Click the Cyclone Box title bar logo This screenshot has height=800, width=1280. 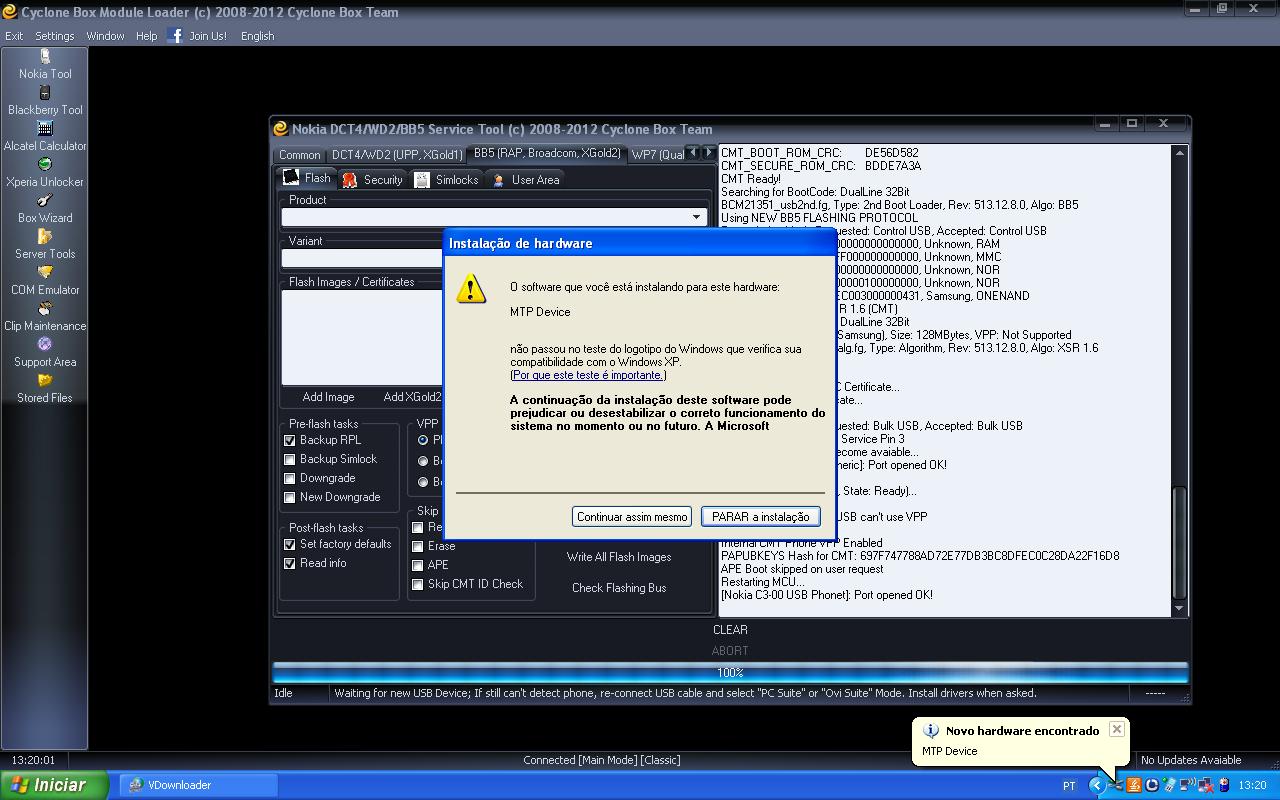click(9, 12)
